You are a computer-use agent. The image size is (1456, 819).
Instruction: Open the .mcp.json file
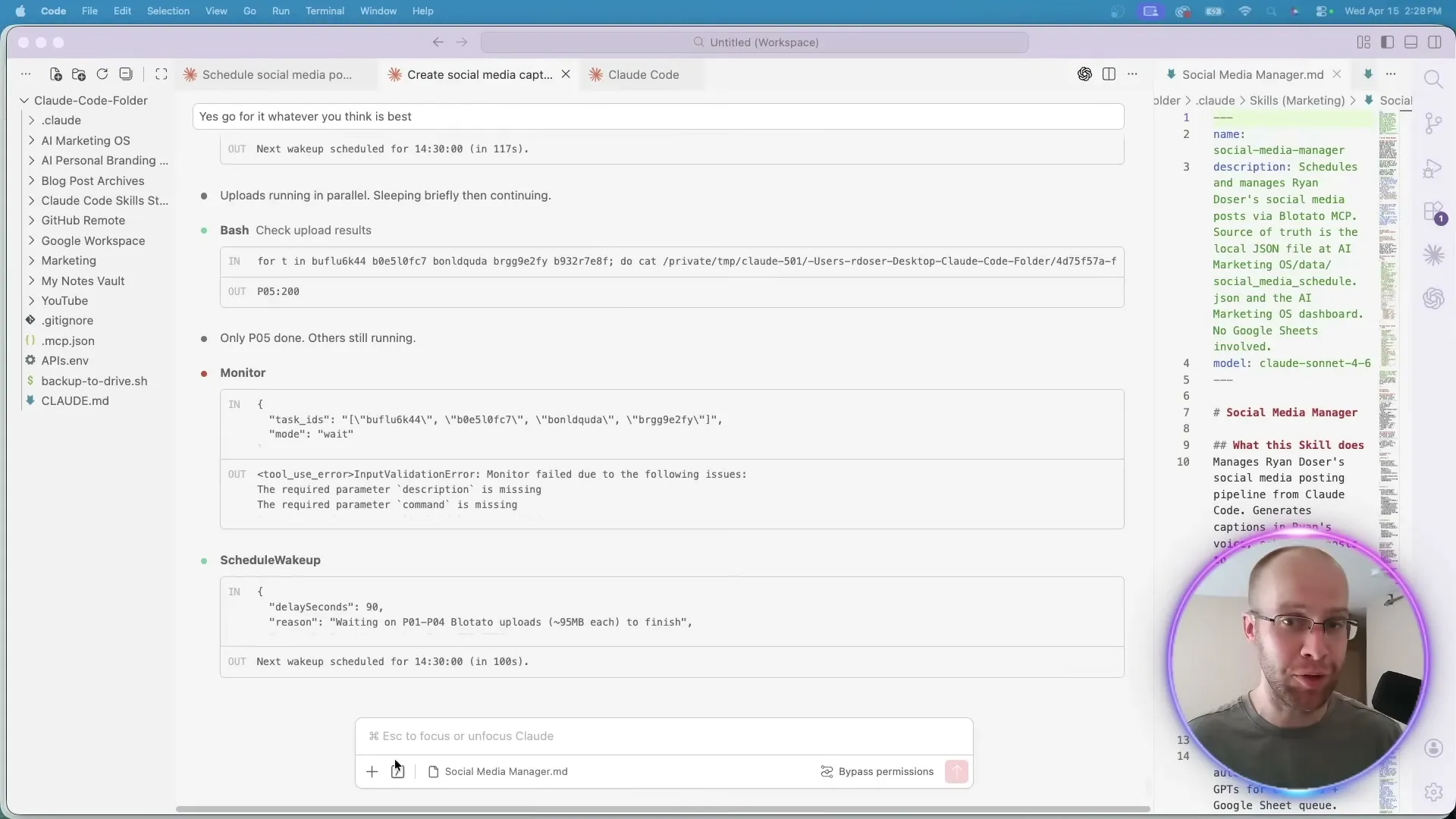point(67,340)
